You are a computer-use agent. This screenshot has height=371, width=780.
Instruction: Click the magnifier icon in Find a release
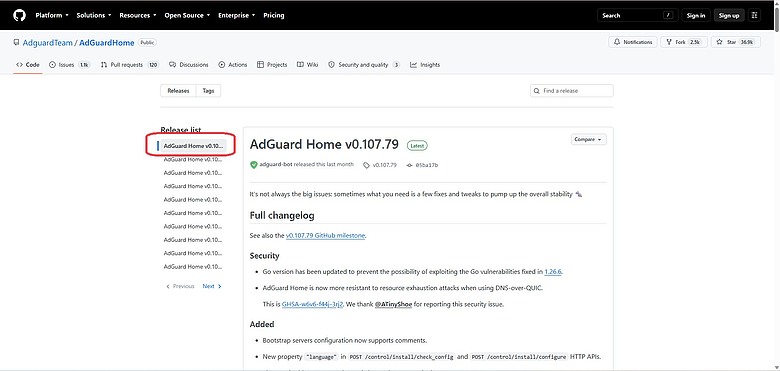(x=537, y=91)
